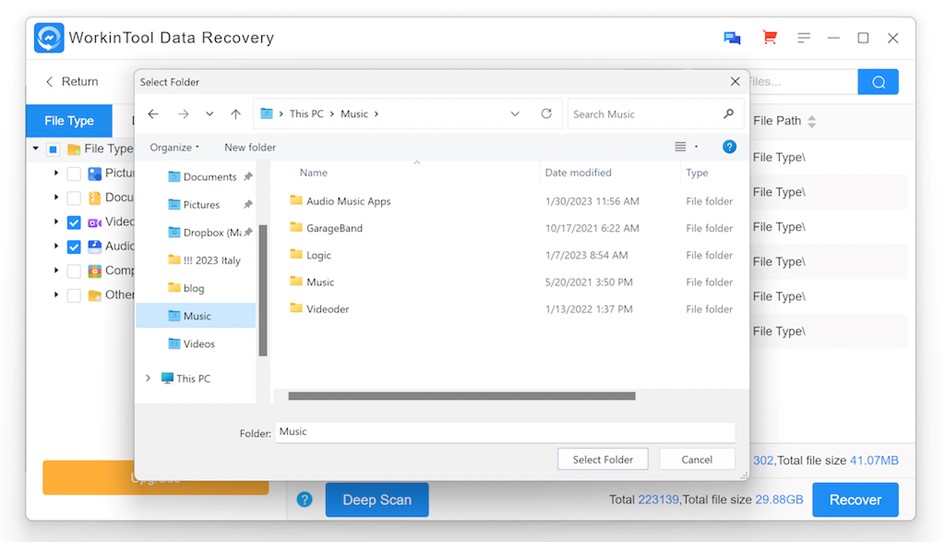Image resolution: width=945 pixels, height=542 pixels.
Task: Open dialog help blue question icon
Action: click(729, 147)
